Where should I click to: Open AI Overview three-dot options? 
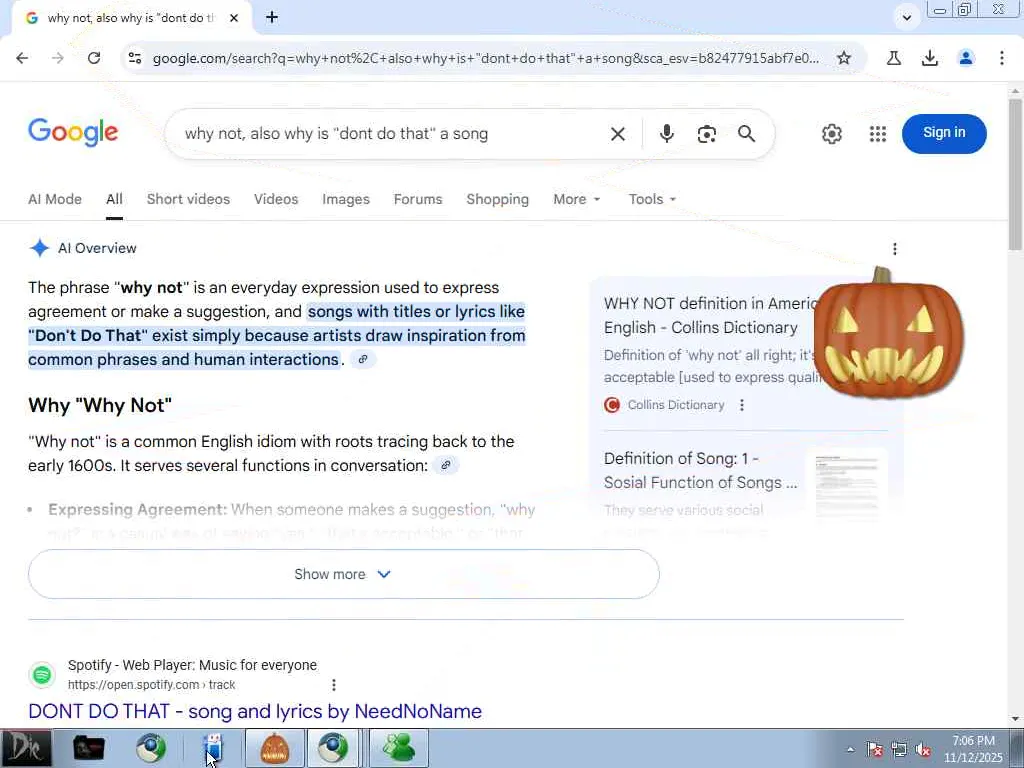(x=895, y=249)
